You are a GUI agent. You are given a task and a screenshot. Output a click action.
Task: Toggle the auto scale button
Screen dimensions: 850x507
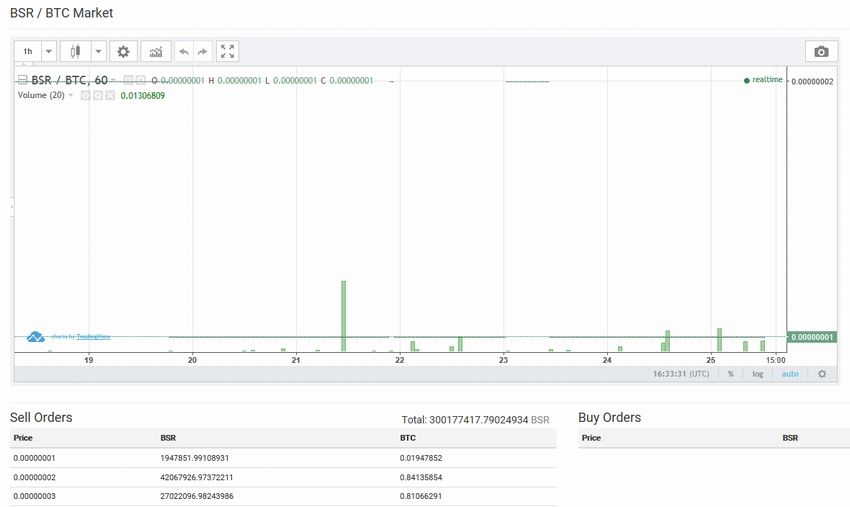(790, 374)
